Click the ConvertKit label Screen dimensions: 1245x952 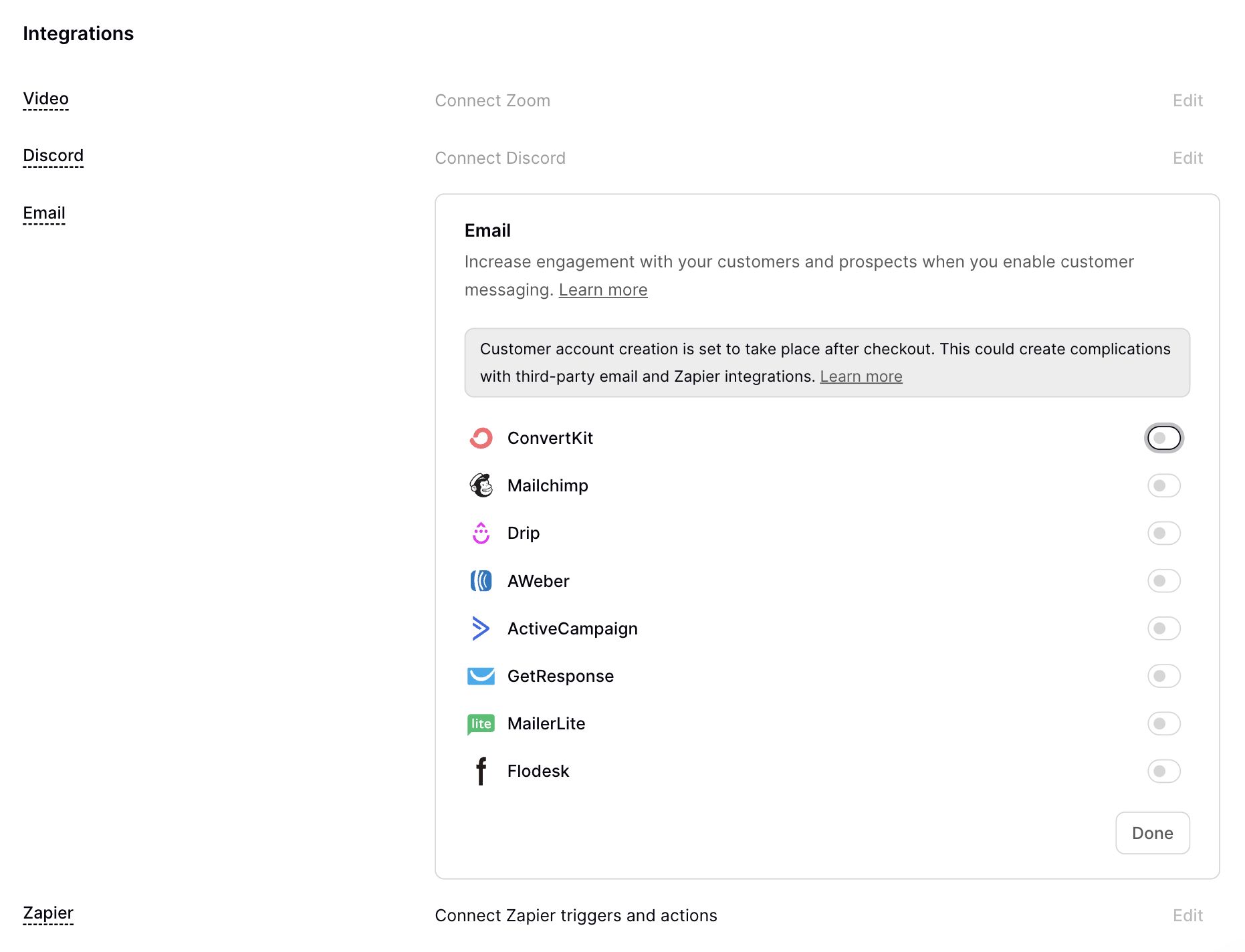point(550,438)
